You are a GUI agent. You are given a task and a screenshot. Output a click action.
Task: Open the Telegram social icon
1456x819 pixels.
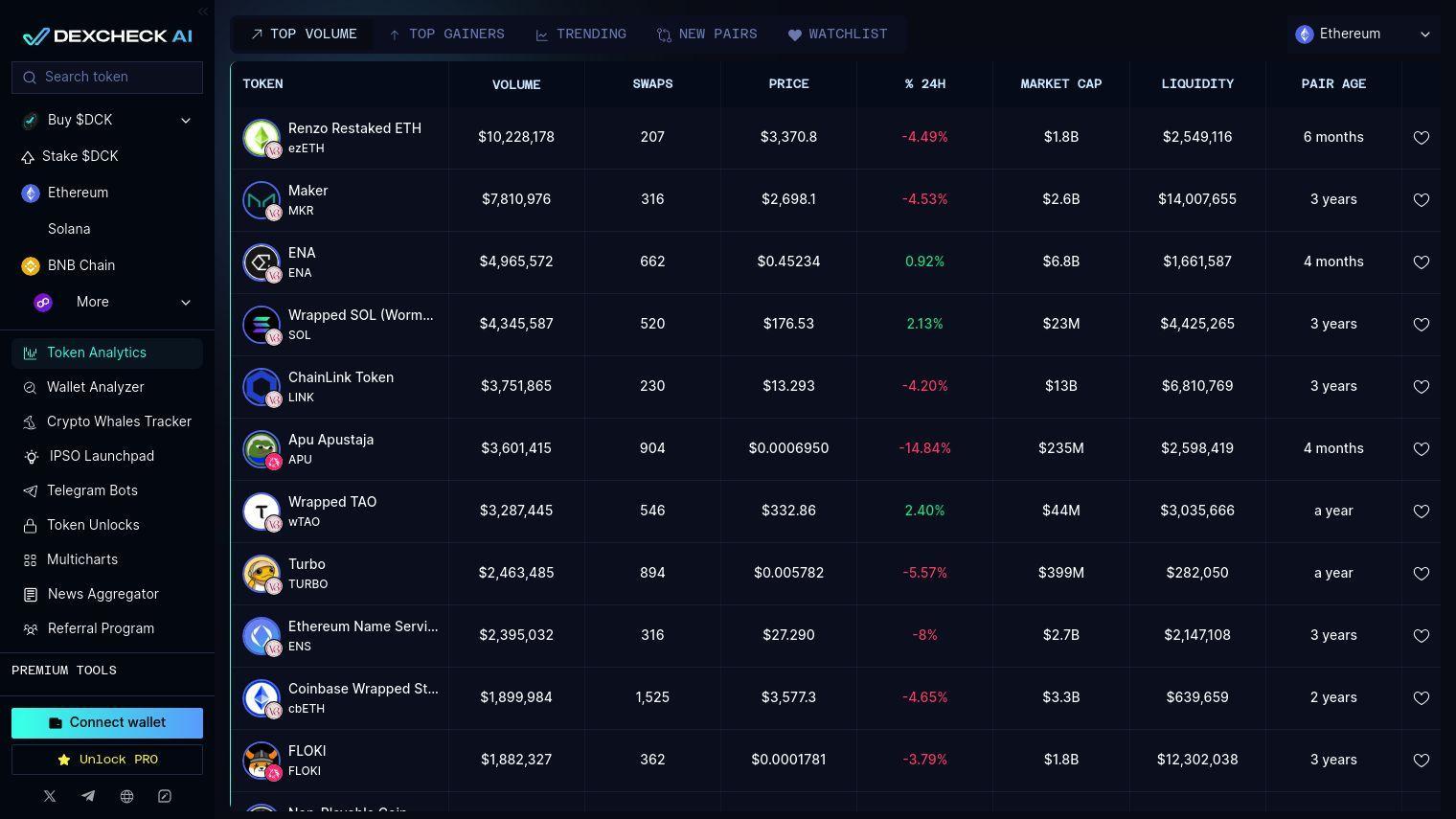click(88, 796)
